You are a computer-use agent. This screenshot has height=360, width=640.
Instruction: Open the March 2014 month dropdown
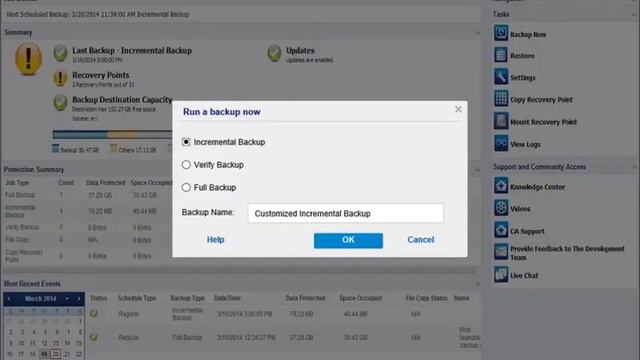(67, 299)
